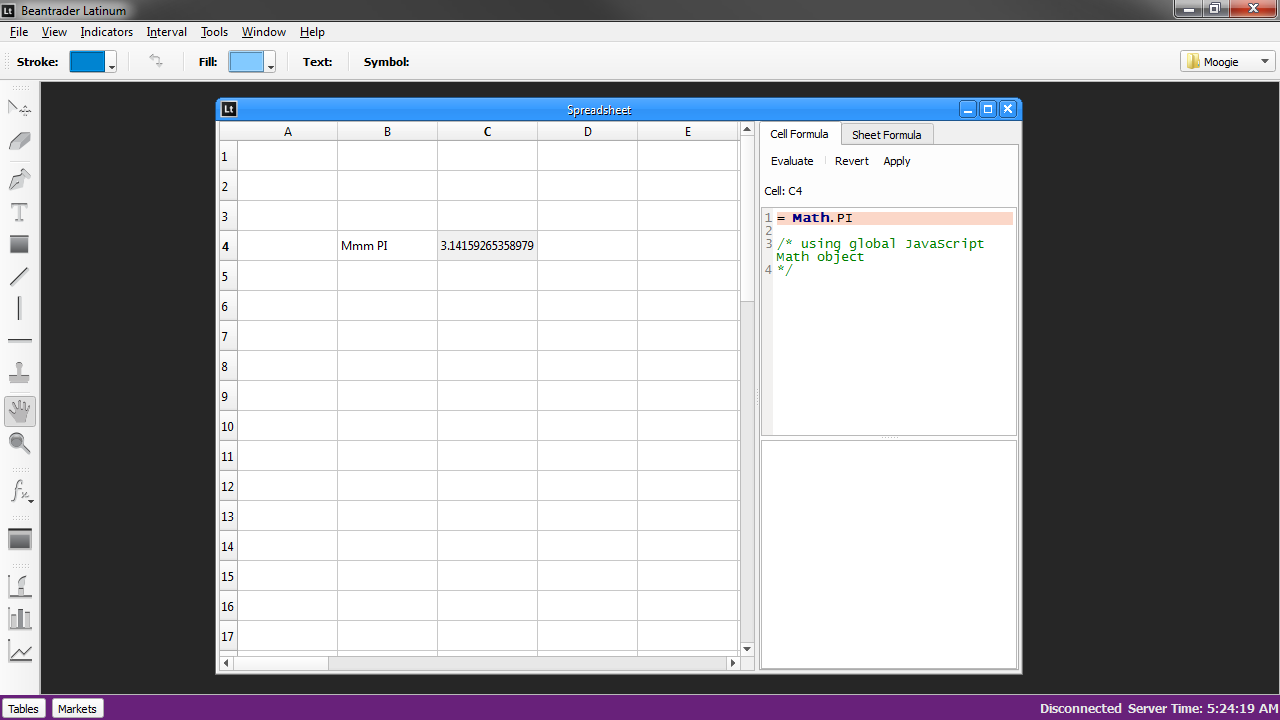Open the Fill color swatch
1280x720 pixels.
click(x=247, y=61)
